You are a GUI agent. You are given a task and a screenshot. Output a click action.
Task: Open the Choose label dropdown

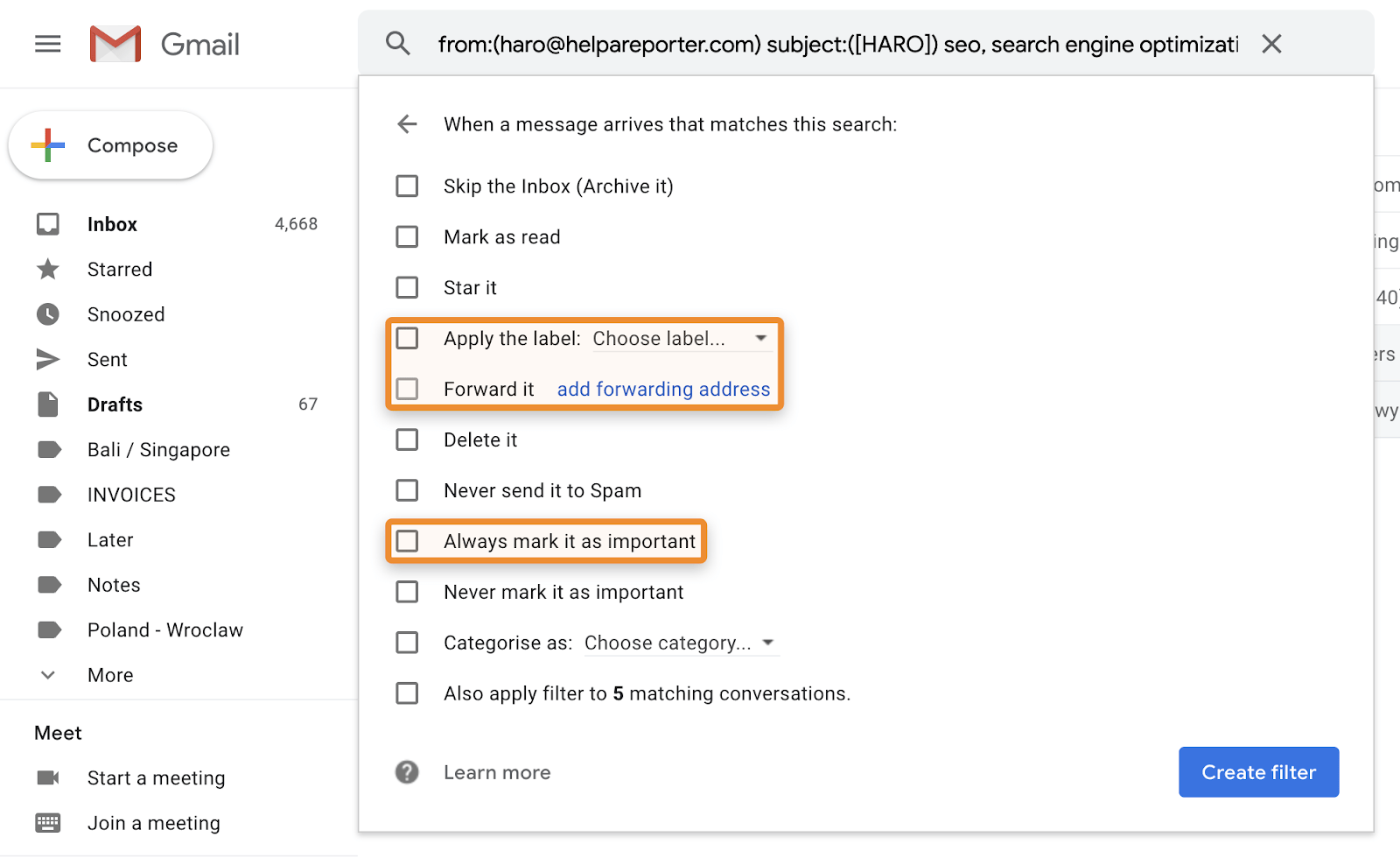point(681,338)
